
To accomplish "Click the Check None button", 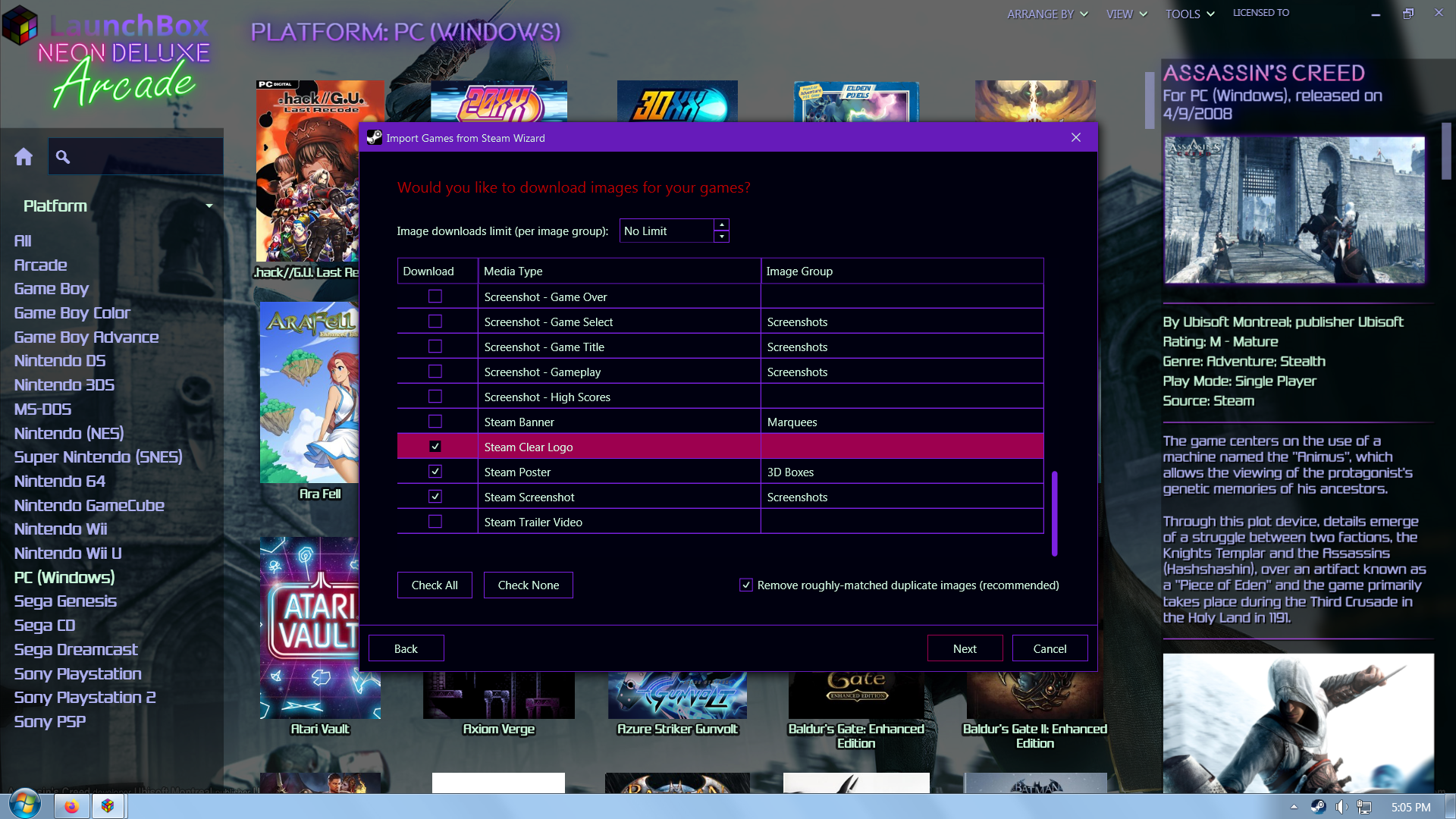I will click(529, 585).
